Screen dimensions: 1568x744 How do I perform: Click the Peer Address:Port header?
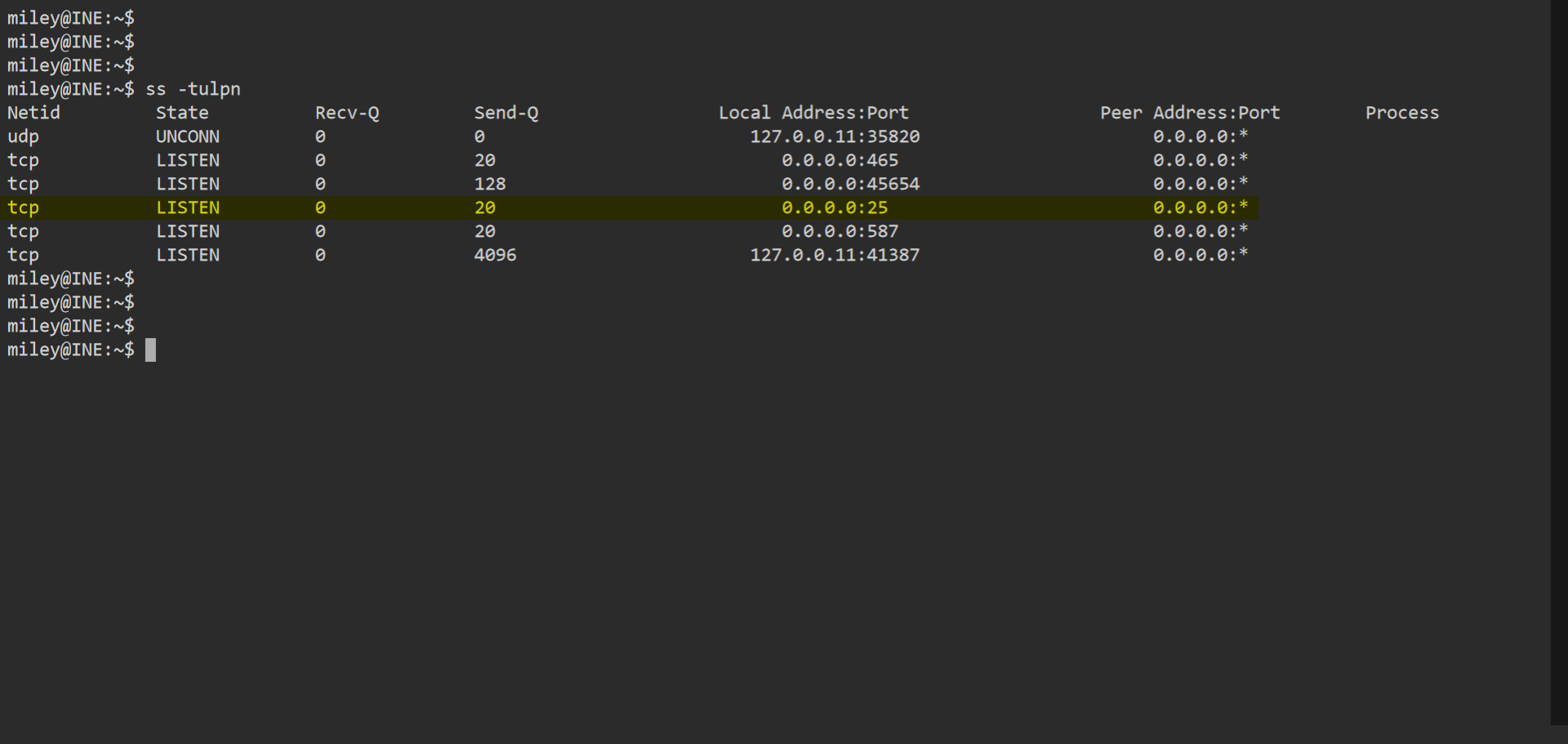tap(1189, 112)
